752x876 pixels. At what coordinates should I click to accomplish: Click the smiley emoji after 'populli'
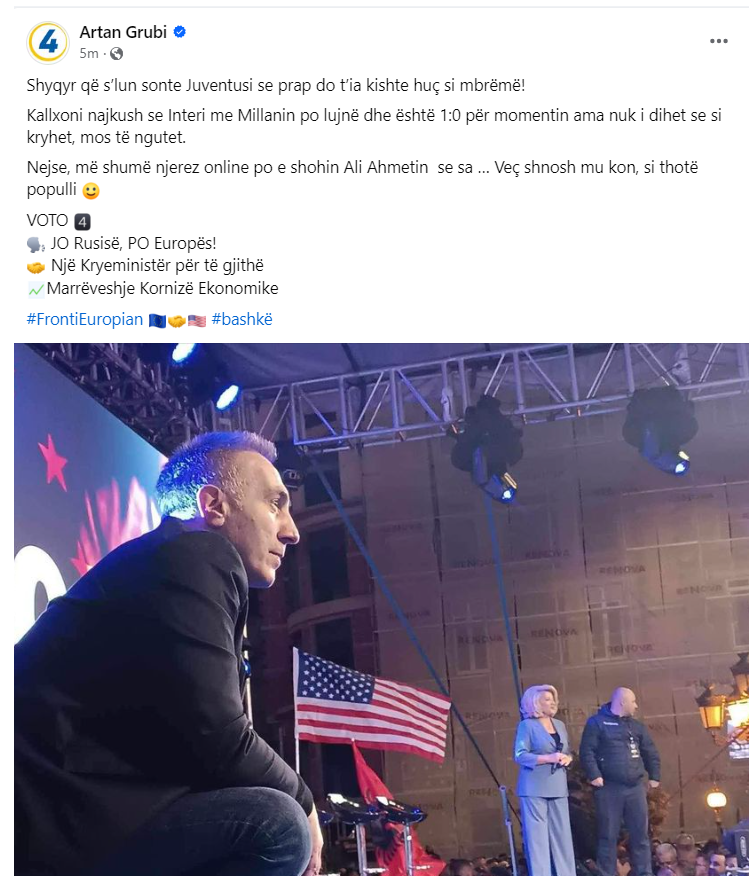[x=91, y=191]
